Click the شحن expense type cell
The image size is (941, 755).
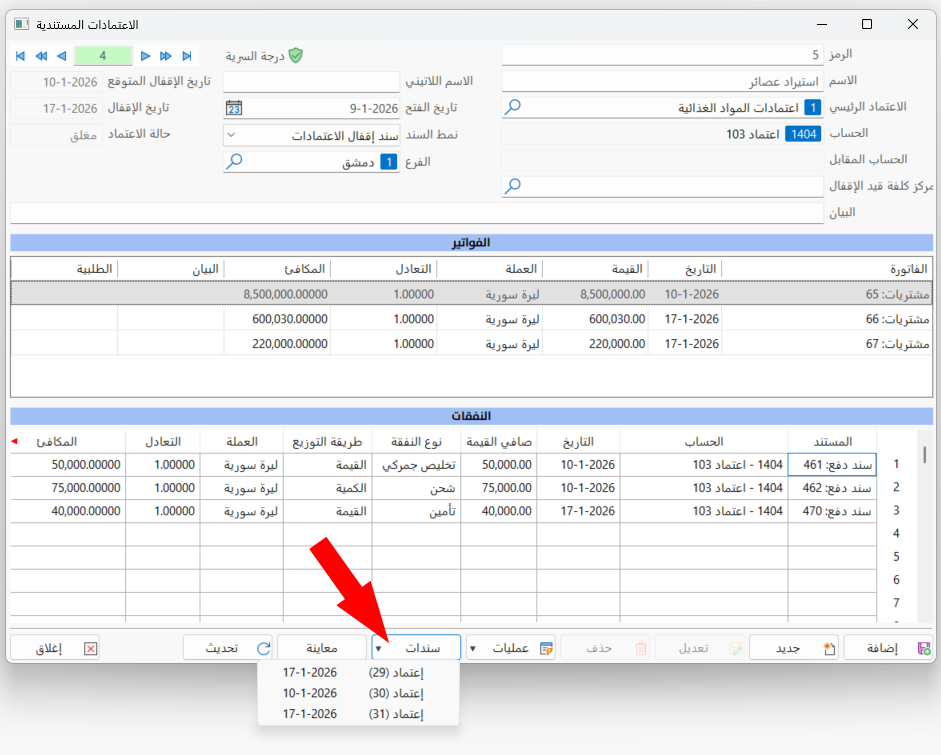click(416, 488)
